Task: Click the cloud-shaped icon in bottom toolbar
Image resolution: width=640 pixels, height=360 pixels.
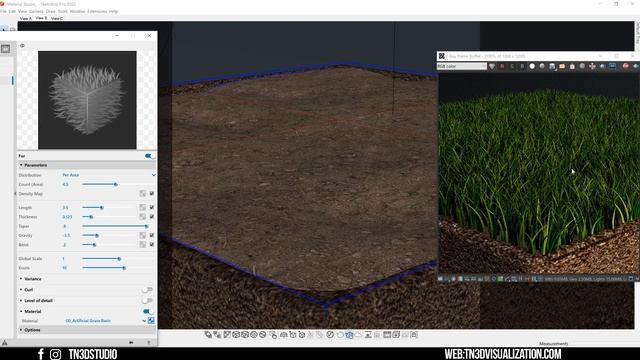Action: click(x=358, y=335)
